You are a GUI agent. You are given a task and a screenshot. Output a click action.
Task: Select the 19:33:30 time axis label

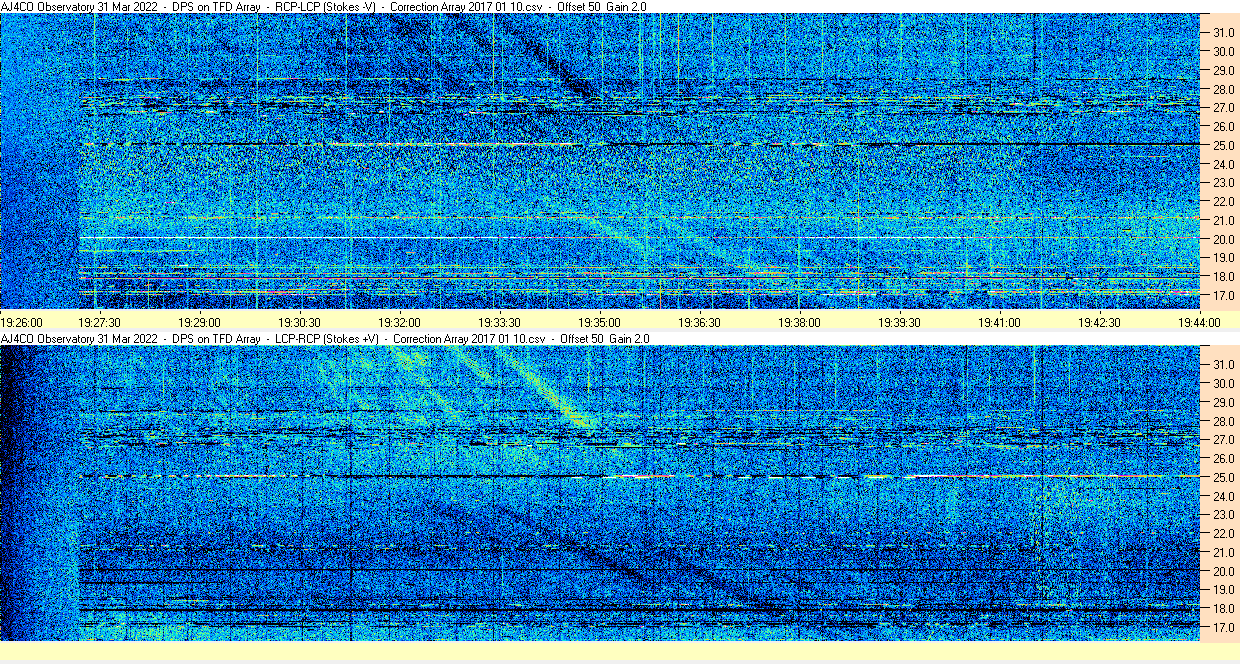coord(499,323)
